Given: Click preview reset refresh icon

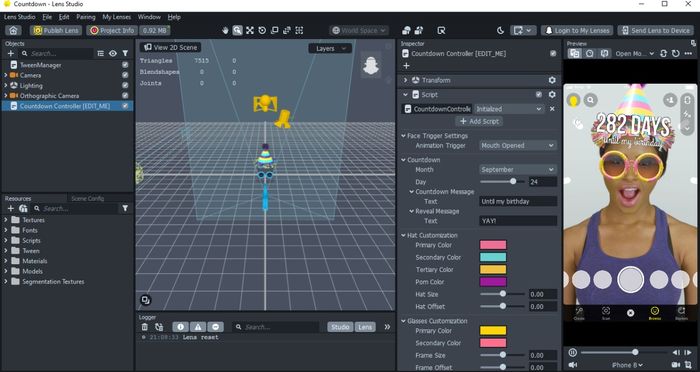Looking at the screenshot, I should tap(675, 54).
